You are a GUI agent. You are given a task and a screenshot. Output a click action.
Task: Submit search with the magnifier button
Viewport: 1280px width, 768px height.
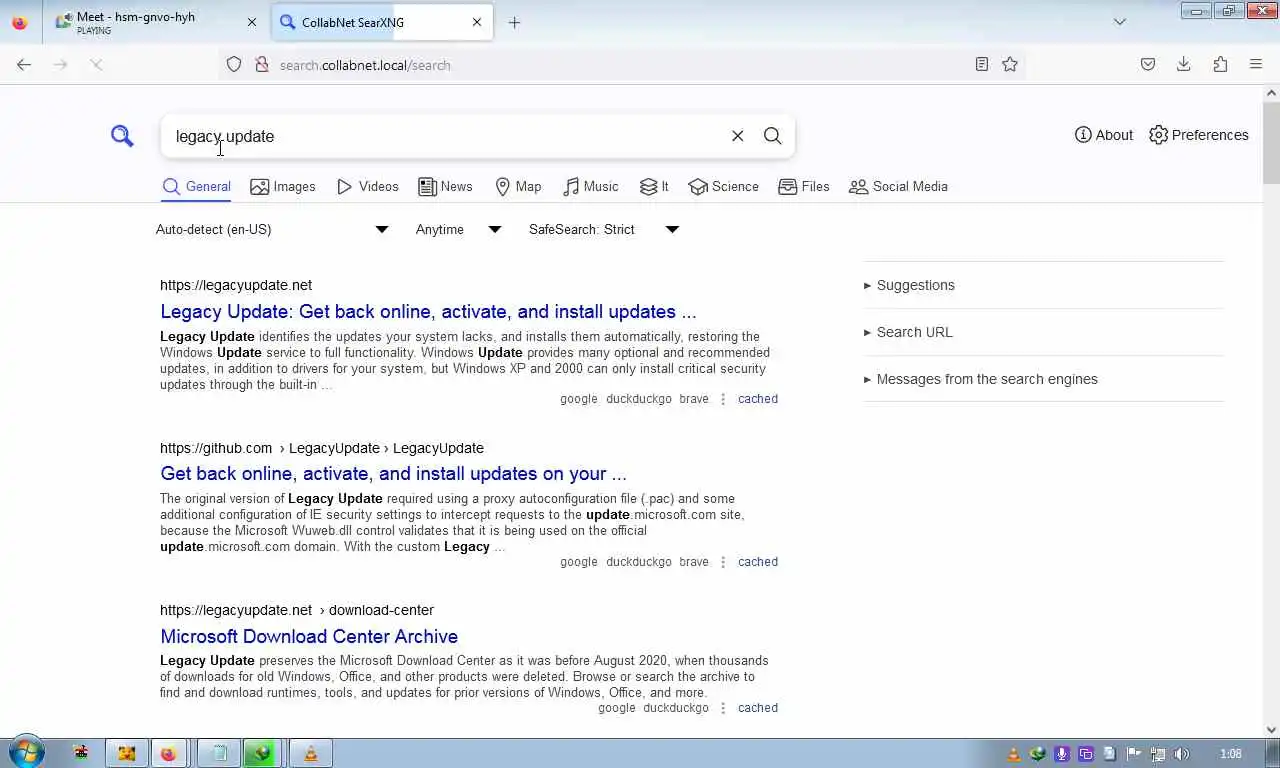coord(773,136)
